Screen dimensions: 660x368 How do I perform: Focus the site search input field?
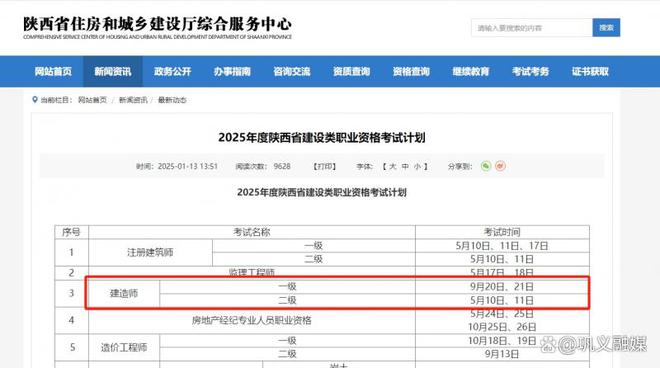(532, 28)
